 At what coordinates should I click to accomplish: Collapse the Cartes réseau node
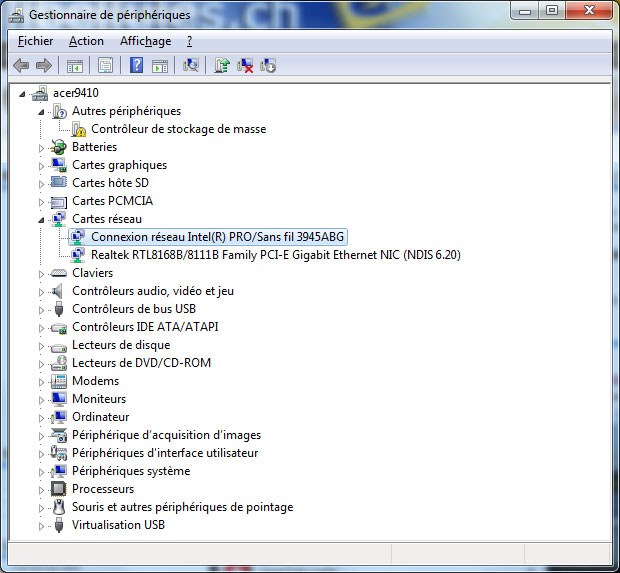[41, 220]
